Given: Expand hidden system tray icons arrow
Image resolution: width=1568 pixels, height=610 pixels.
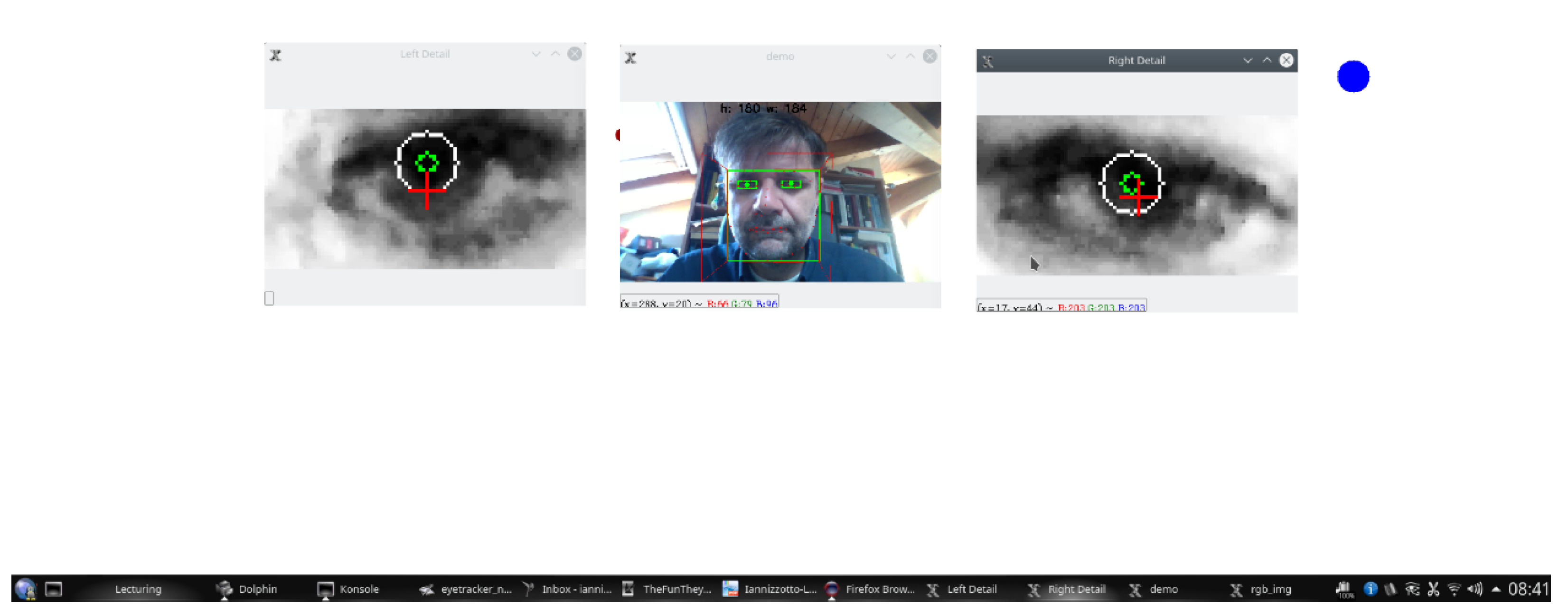Looking at the screenshot, I should [x=1495, y=589].
